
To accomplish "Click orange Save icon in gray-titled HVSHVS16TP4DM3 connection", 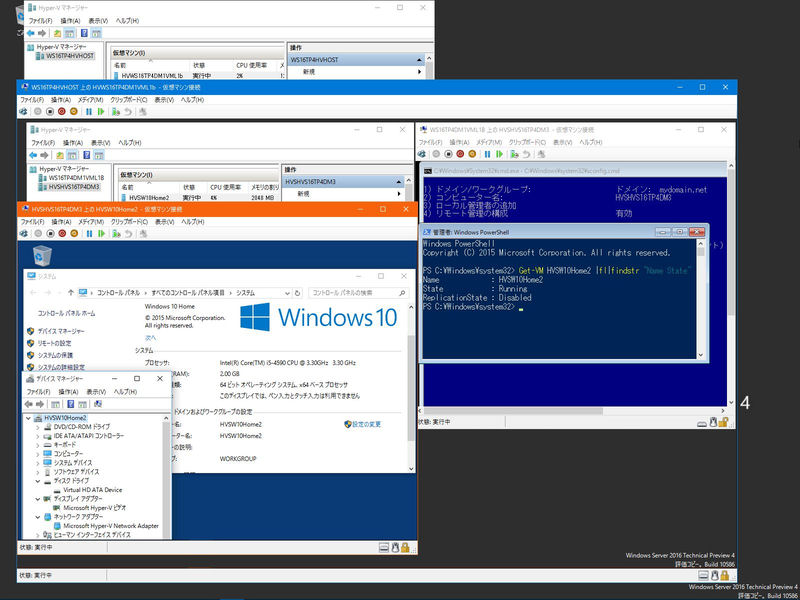I will 472,154.
